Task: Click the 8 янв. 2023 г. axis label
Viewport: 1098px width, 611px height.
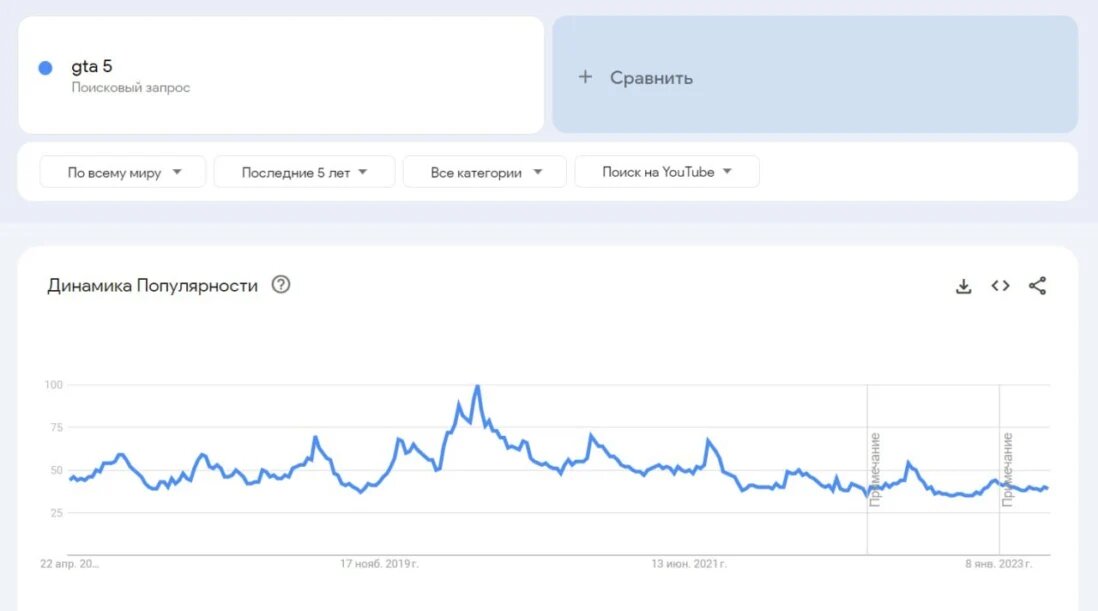Action: 999,563
